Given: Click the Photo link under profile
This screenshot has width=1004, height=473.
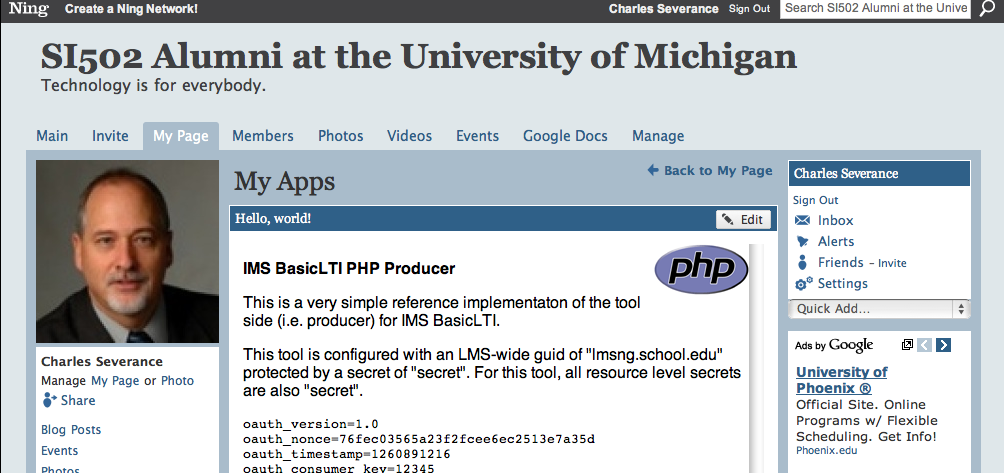Looking at the screenshot, I should (177, 380).
